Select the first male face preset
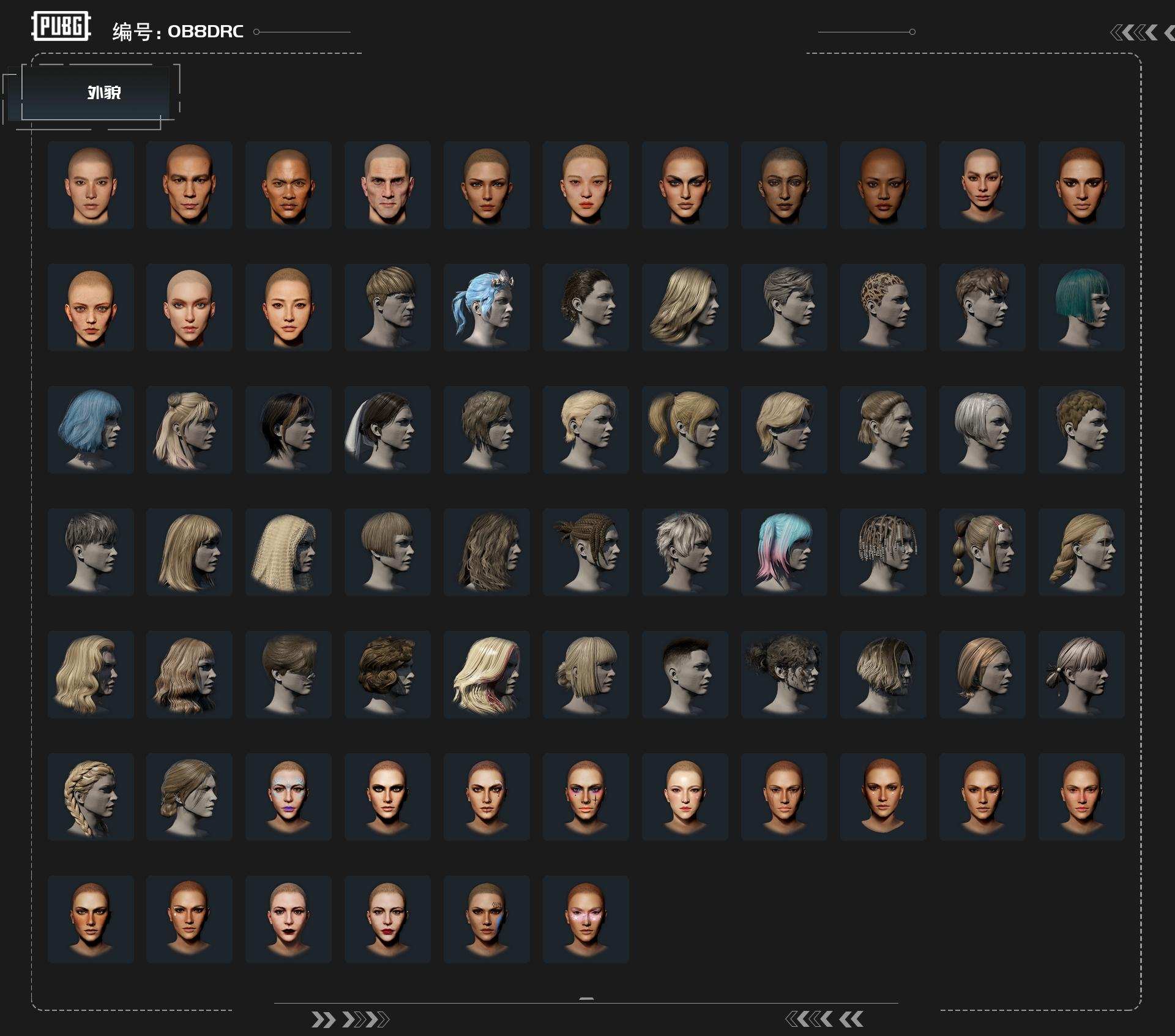1175x1036 pixels. click(x=91, y=185)
